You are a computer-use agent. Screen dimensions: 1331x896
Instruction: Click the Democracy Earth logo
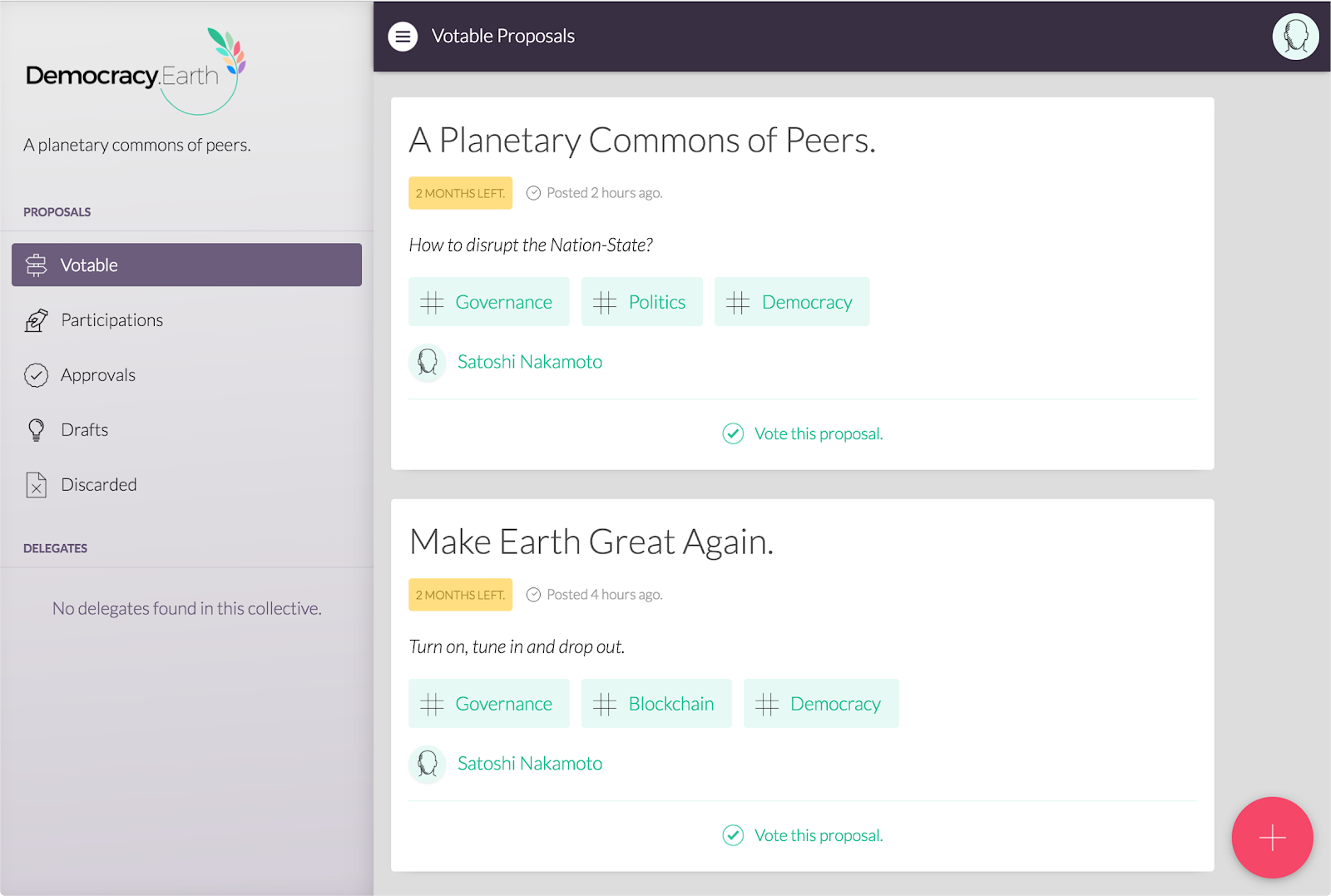click(136, 72)
